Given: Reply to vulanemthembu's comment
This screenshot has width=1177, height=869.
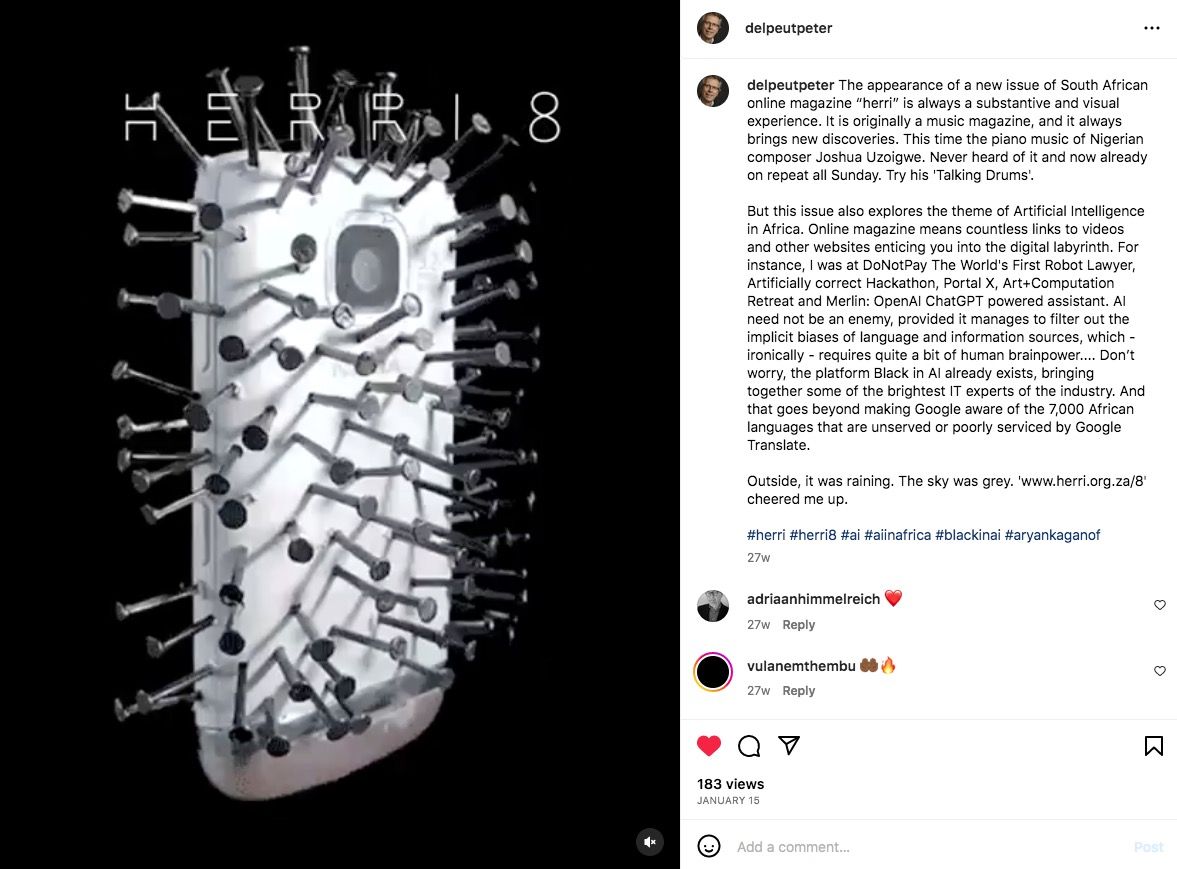Looking at the screenshot, I should click(798, 690).
